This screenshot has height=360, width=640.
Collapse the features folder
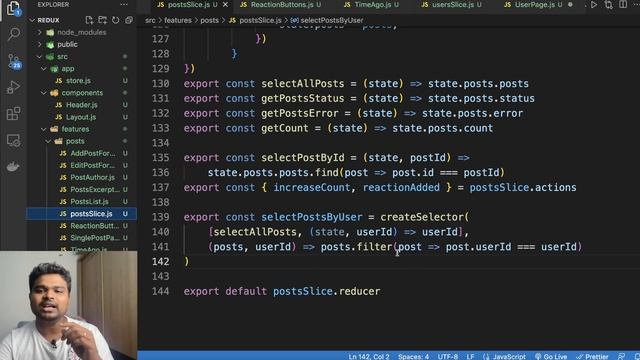[44, 129]
